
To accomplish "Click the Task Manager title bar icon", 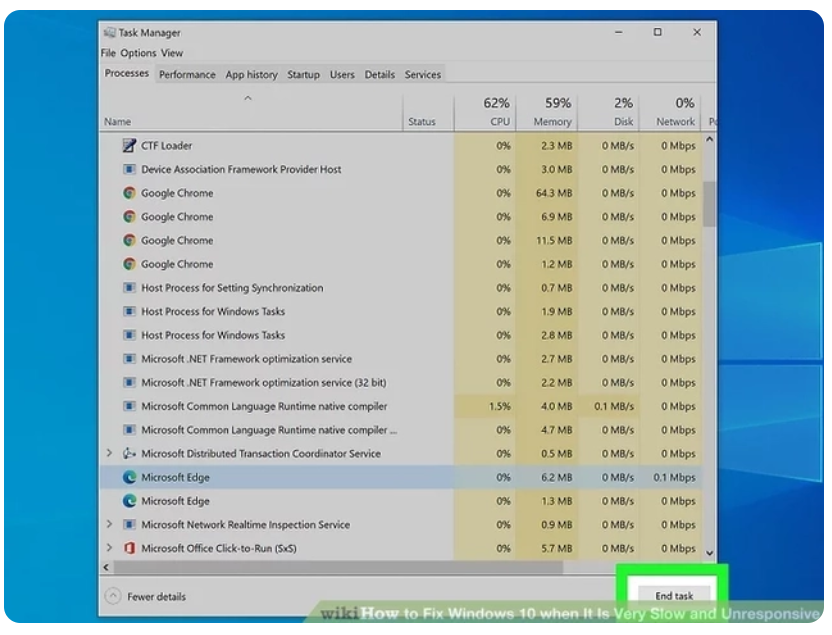I will click(109, 33).
